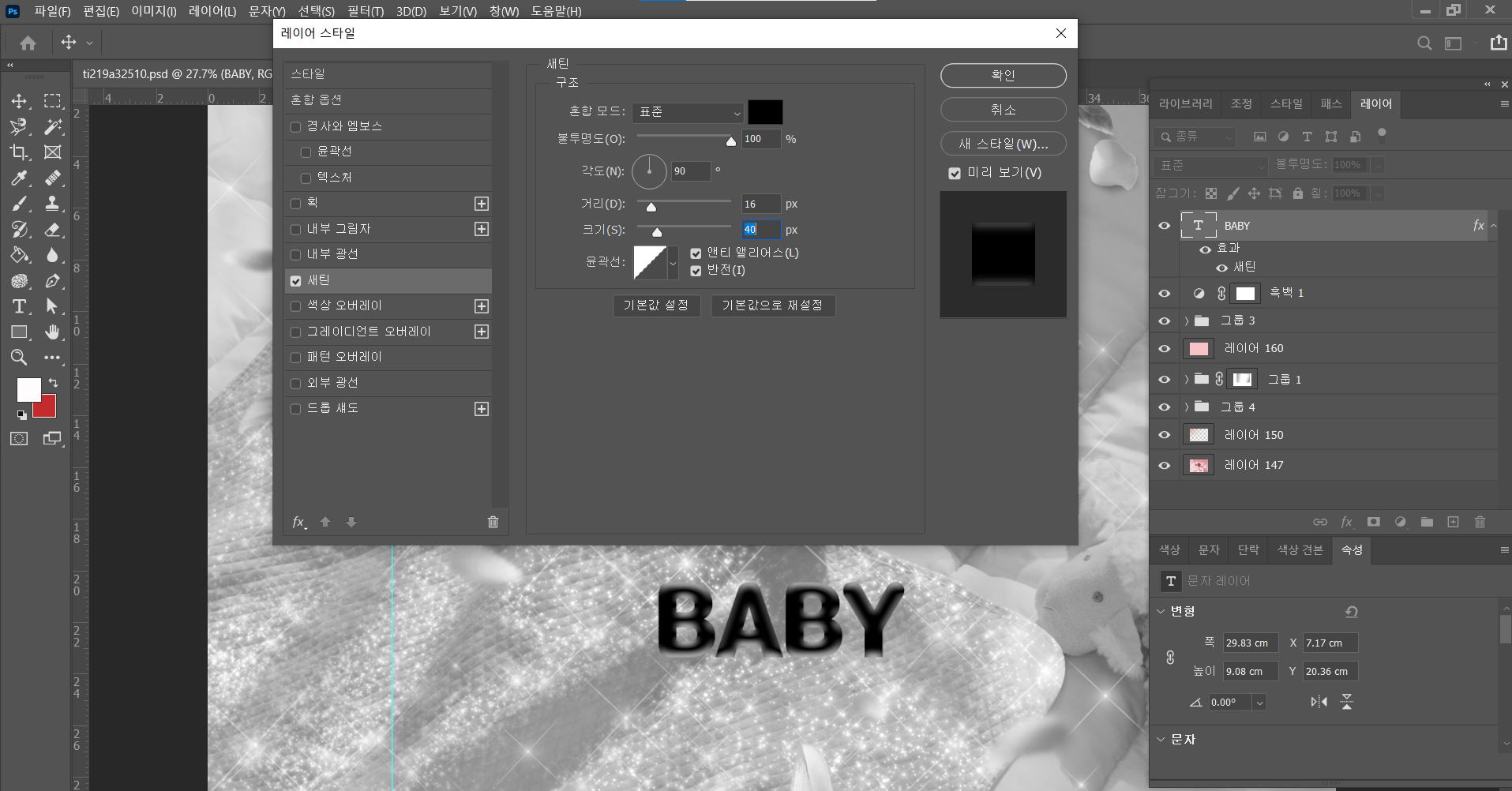Expand the 그룹 1 layer group
1512x791 pixels.
coord(1186,380)
